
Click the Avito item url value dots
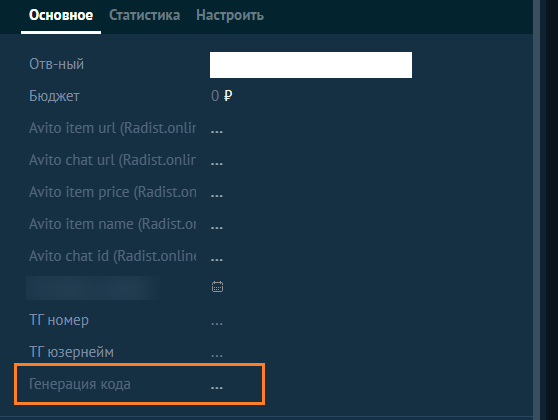(217, 131)
